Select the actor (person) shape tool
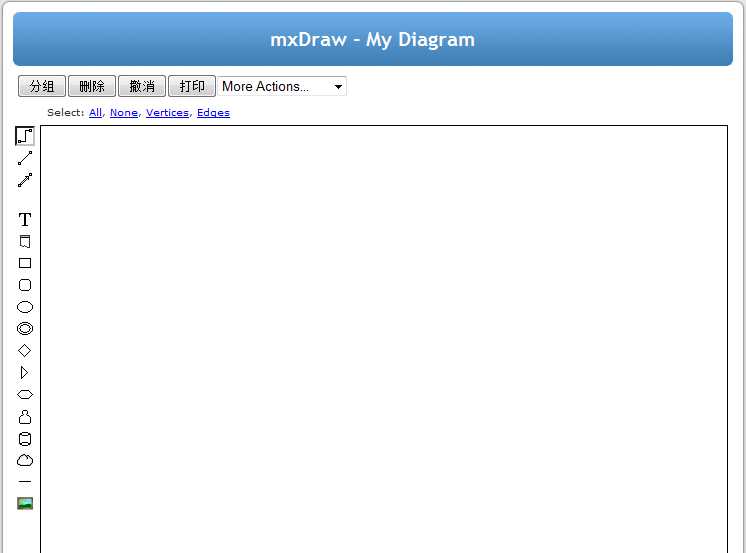The height and width of the screenshot is (553, 746). pos(25,417)
